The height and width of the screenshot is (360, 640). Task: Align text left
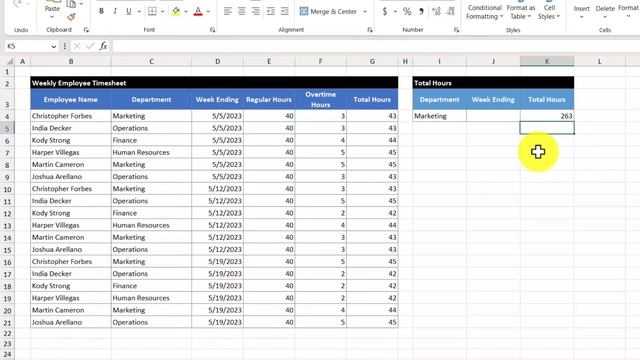click(x=228, y=11)
